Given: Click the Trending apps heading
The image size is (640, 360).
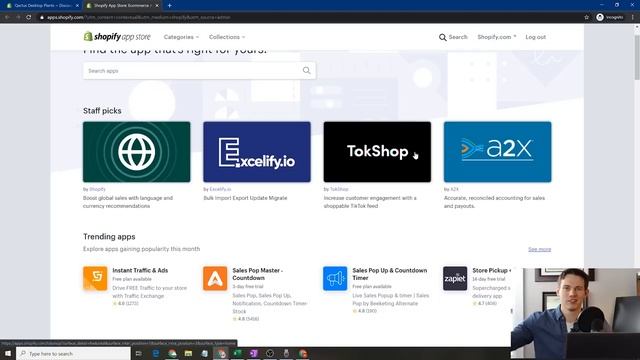Looking at the screenshot, I should click(109, 237).
